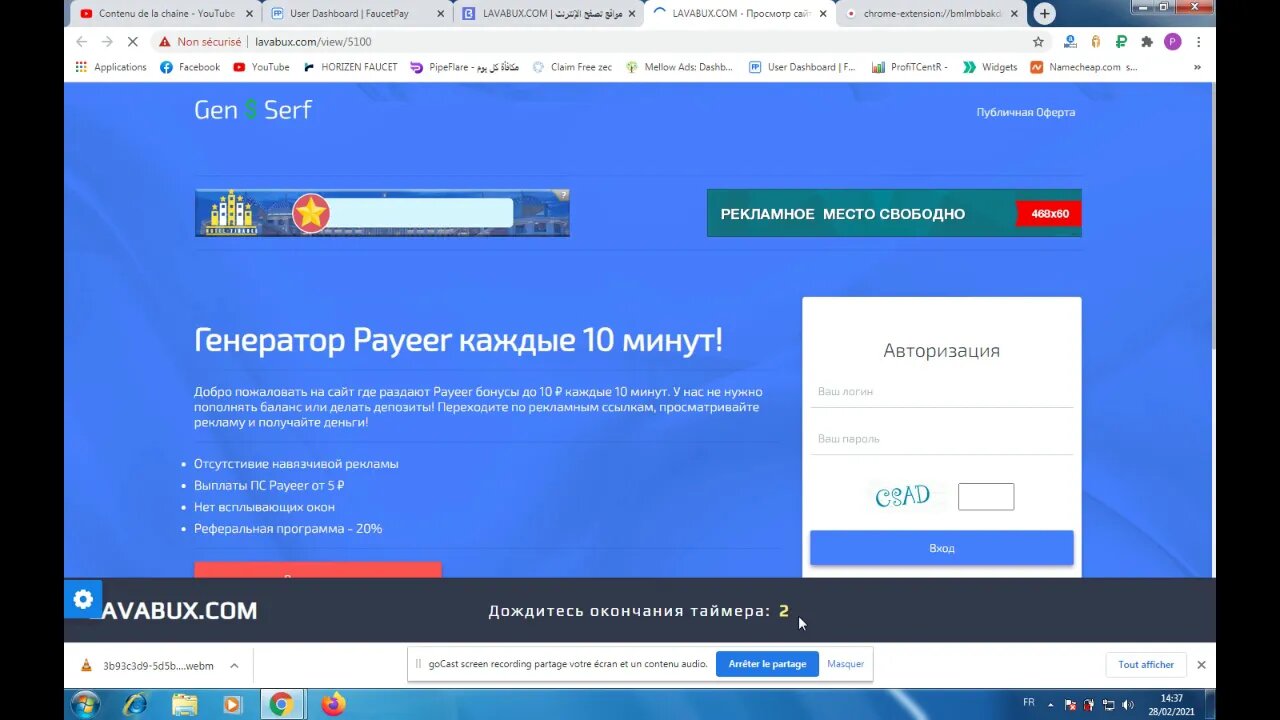
Task: Click the Action Center flag tray icon
Action: click(1069, 705)
